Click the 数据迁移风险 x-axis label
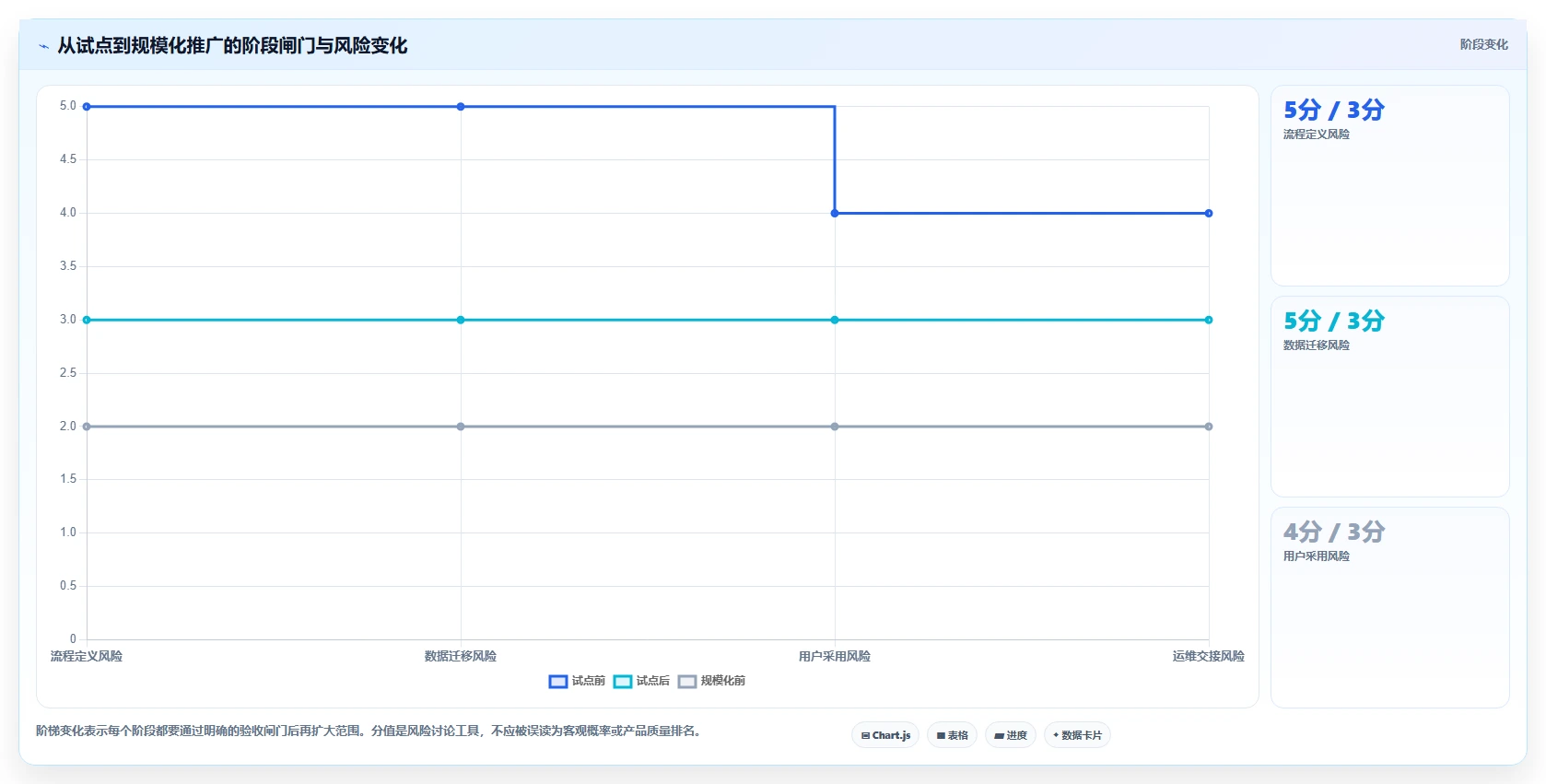The width and height of the screenshot is (1546, 784). (461, 656)
